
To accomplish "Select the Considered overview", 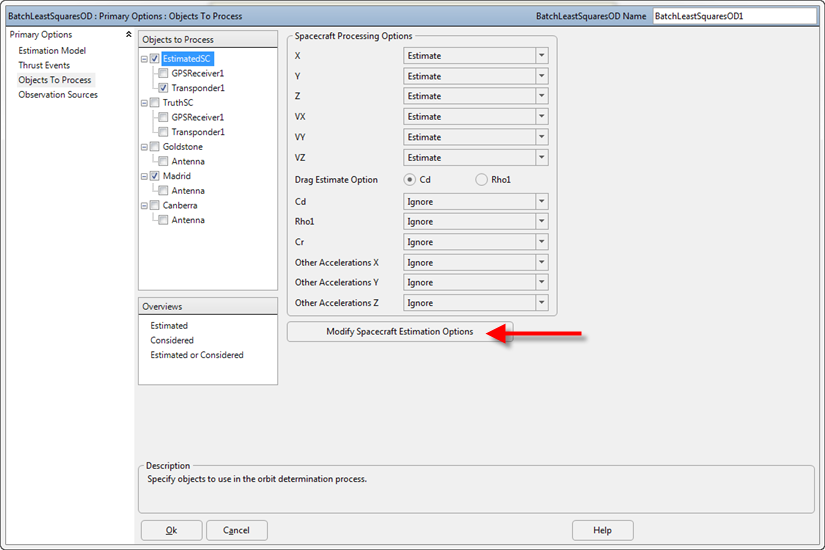I will (x=172, y=341).
